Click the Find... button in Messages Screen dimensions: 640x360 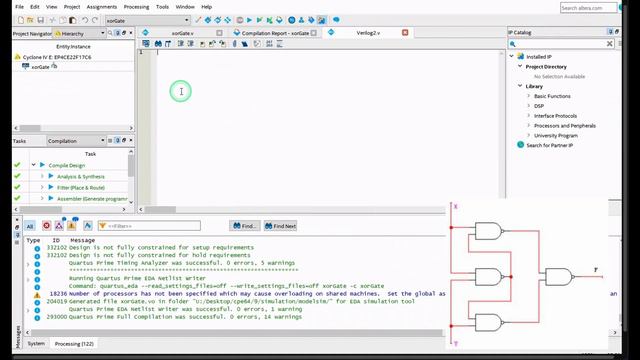point(245,226)
